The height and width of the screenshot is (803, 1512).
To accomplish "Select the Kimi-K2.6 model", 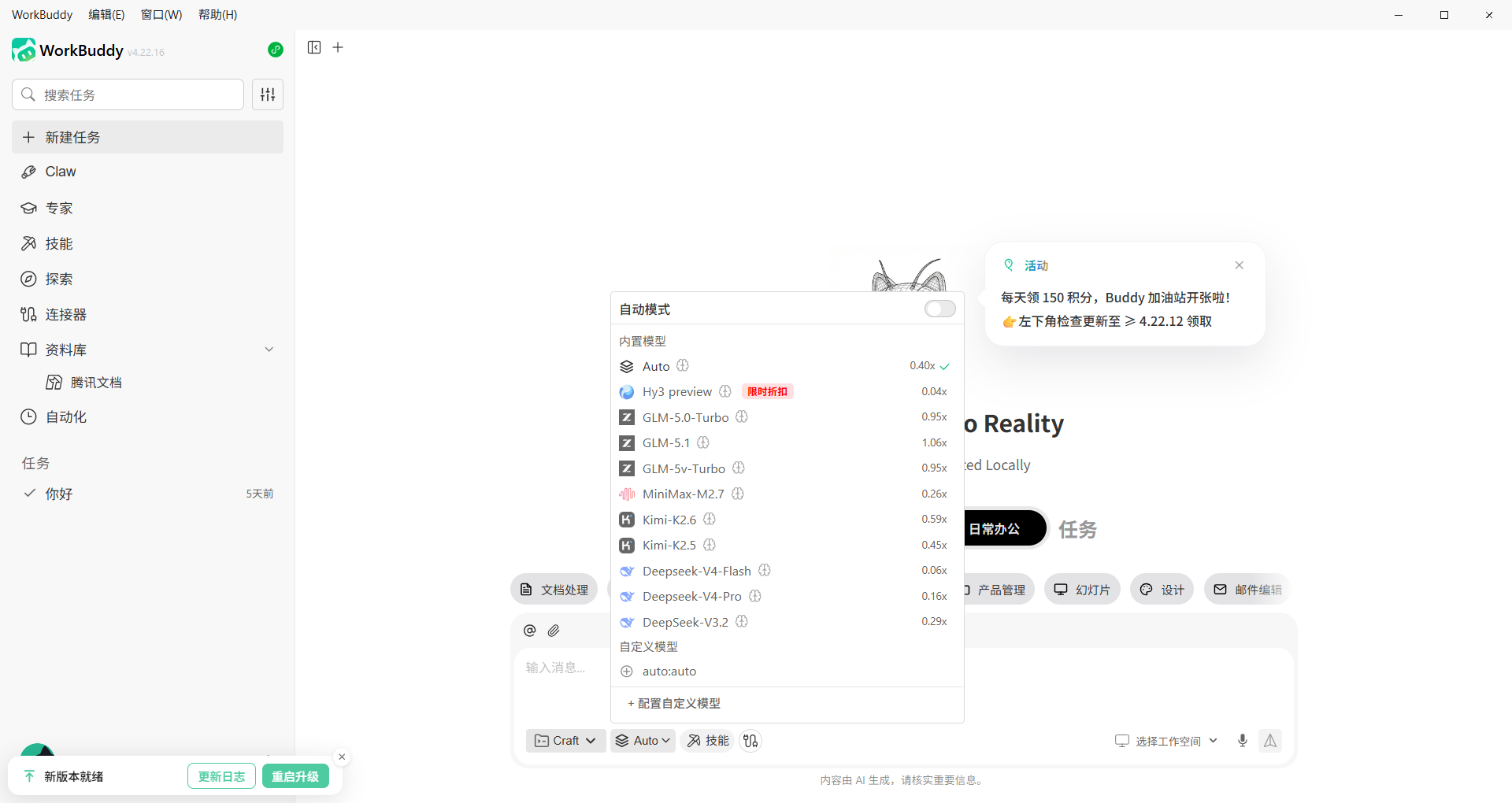I will click(x=787, y=520).
